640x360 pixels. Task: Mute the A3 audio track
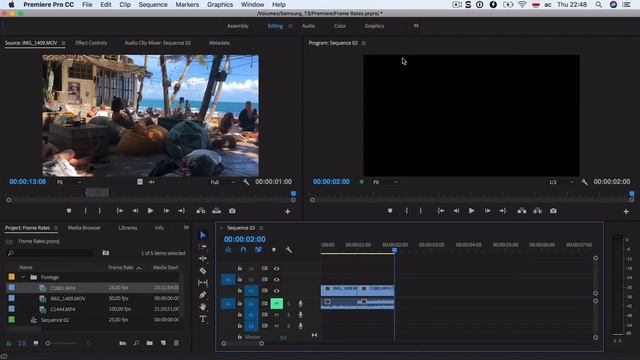[x=276, y=326]
